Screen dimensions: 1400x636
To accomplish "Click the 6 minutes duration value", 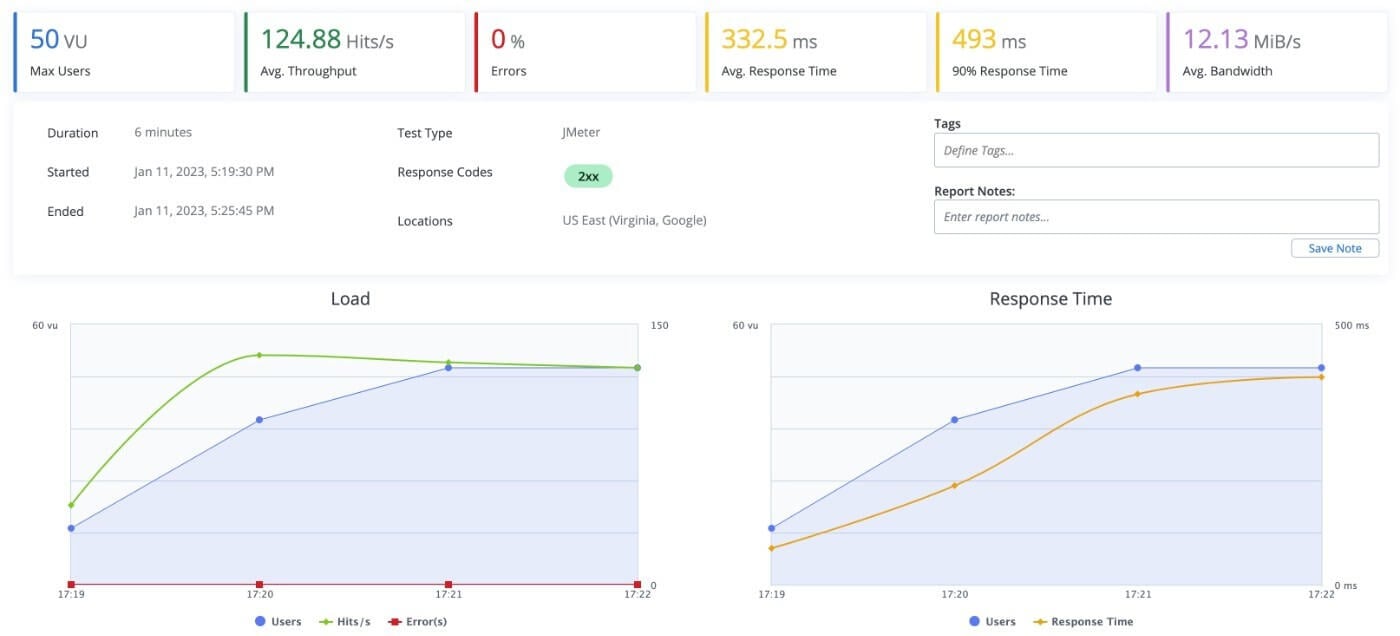I will point(163,132).
